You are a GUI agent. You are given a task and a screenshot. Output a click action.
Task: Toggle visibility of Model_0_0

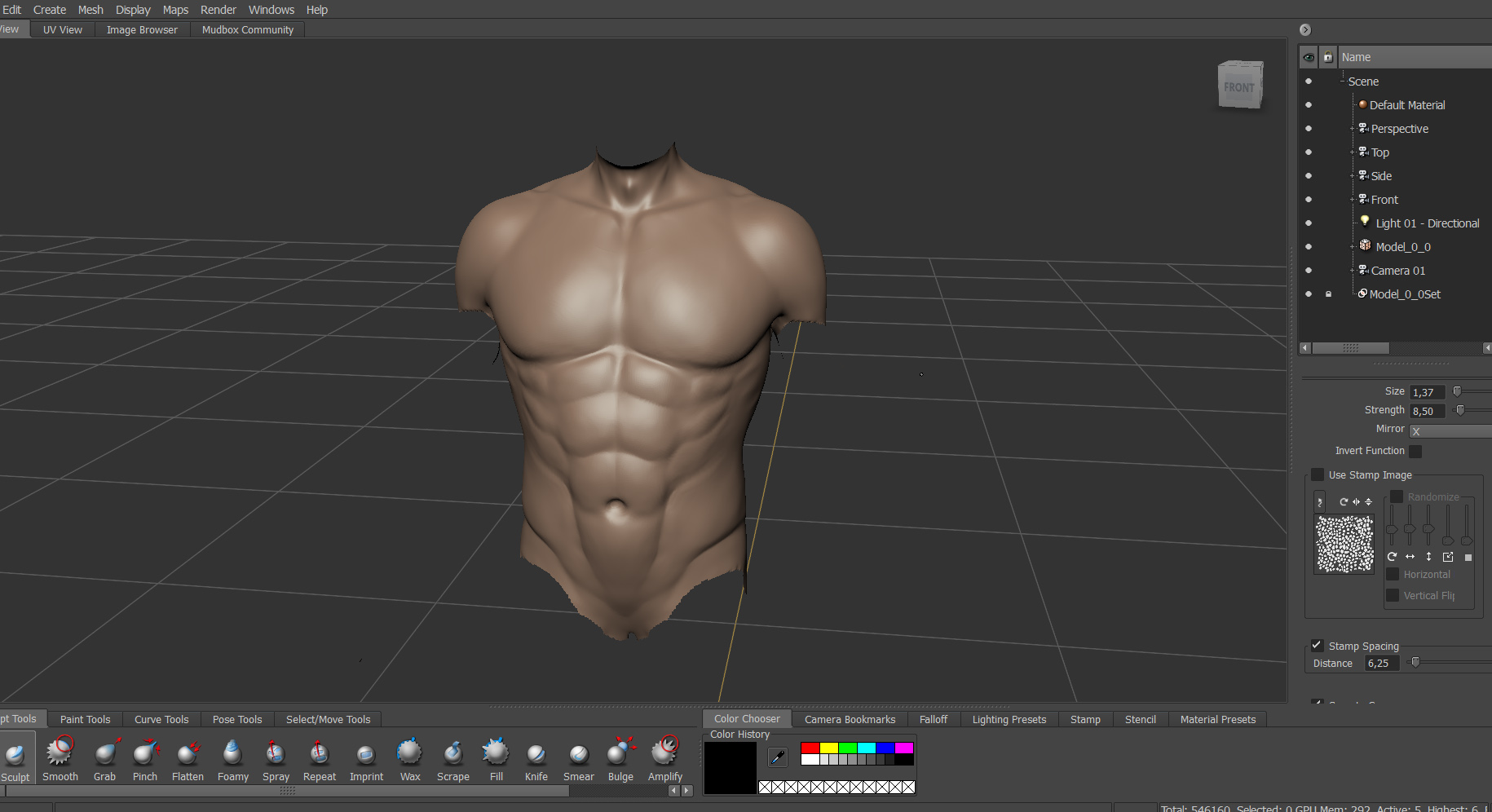[1309, 247]
